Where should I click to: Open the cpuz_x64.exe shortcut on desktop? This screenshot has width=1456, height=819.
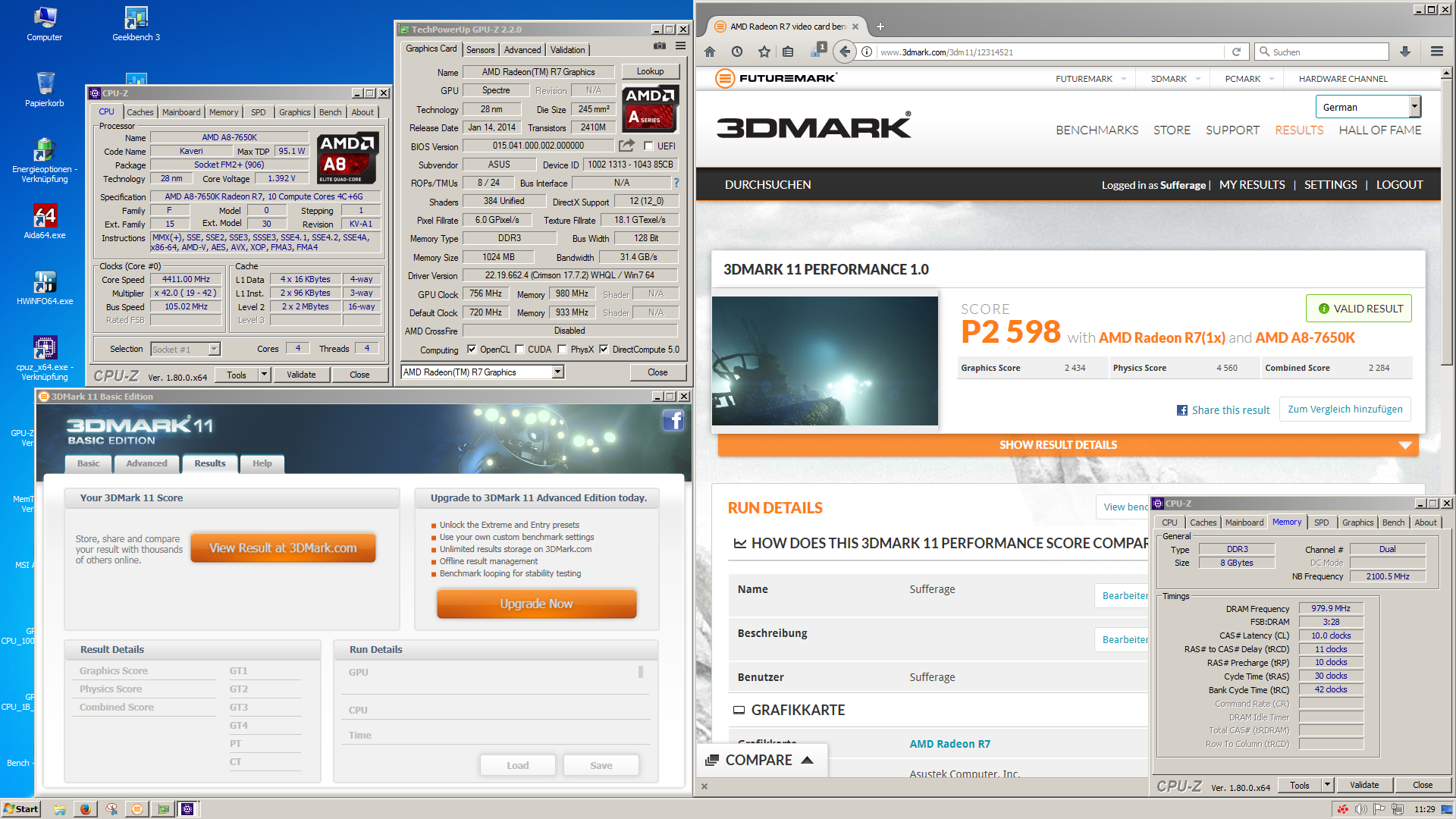point(44,358)
